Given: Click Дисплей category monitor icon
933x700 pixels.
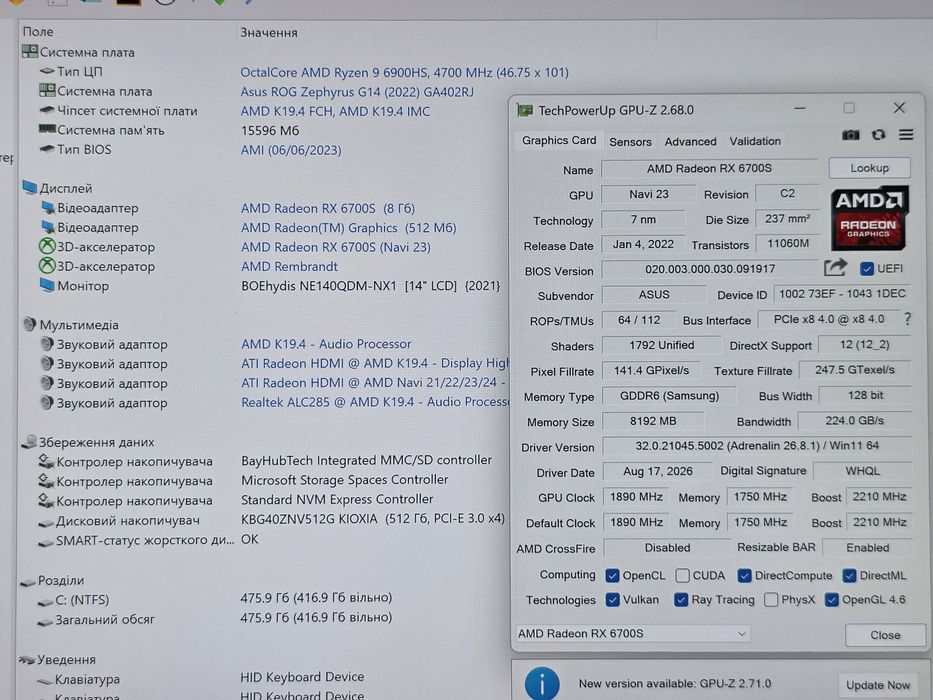Looking at the screenshot, I should point(30,188).
